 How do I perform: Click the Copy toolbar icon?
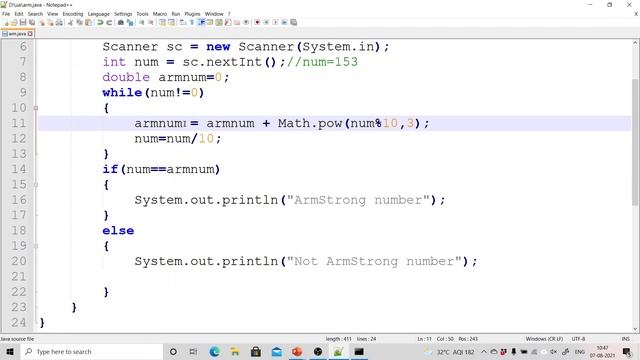80,22
